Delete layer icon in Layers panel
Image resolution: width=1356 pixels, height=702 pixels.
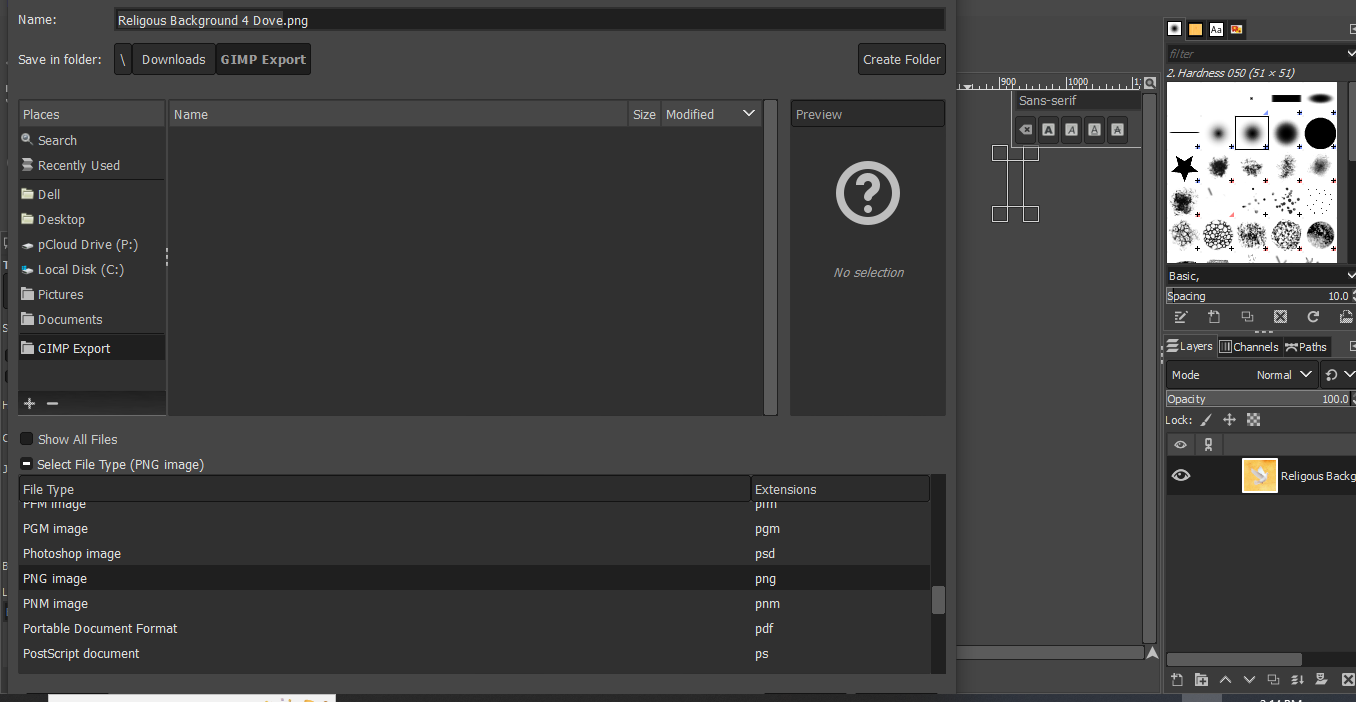(1347, 680)
